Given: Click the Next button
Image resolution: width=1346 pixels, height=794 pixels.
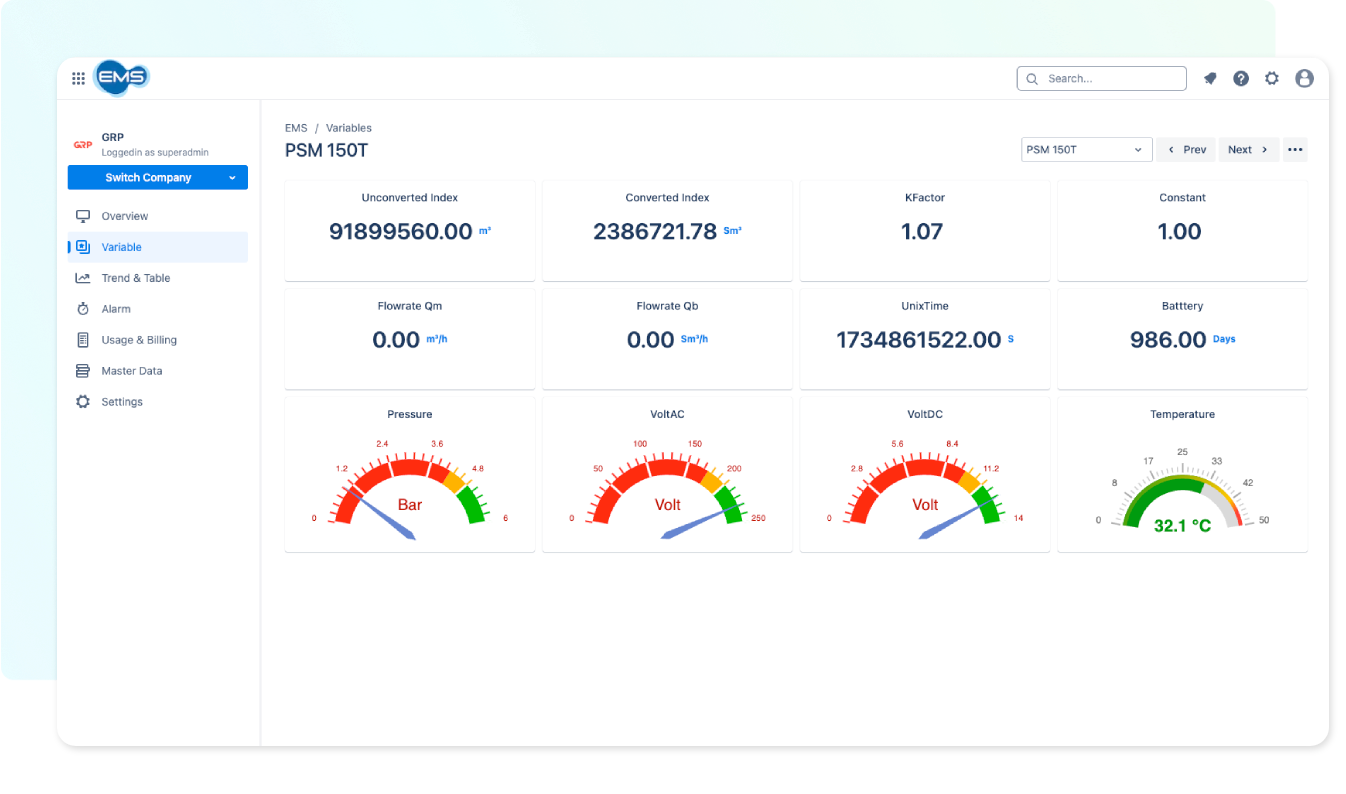Looking at the screenshot, I should tap(1248, 150).
